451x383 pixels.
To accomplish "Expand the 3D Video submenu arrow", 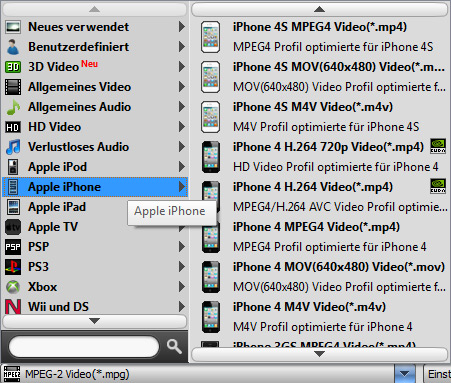I will tap(182, 67).
